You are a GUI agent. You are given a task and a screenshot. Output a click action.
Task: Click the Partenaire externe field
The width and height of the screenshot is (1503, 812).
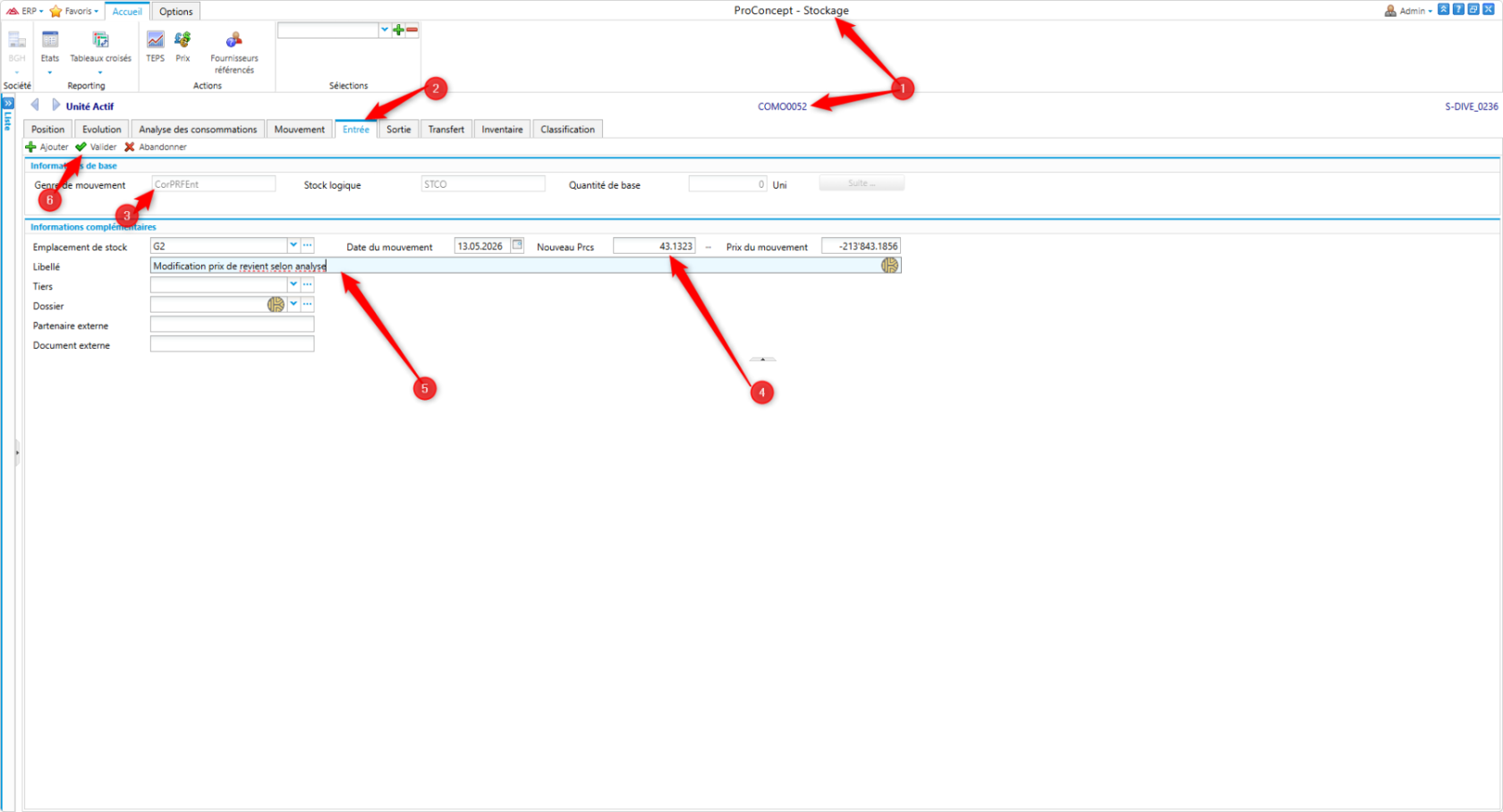(x=232, y=325)
